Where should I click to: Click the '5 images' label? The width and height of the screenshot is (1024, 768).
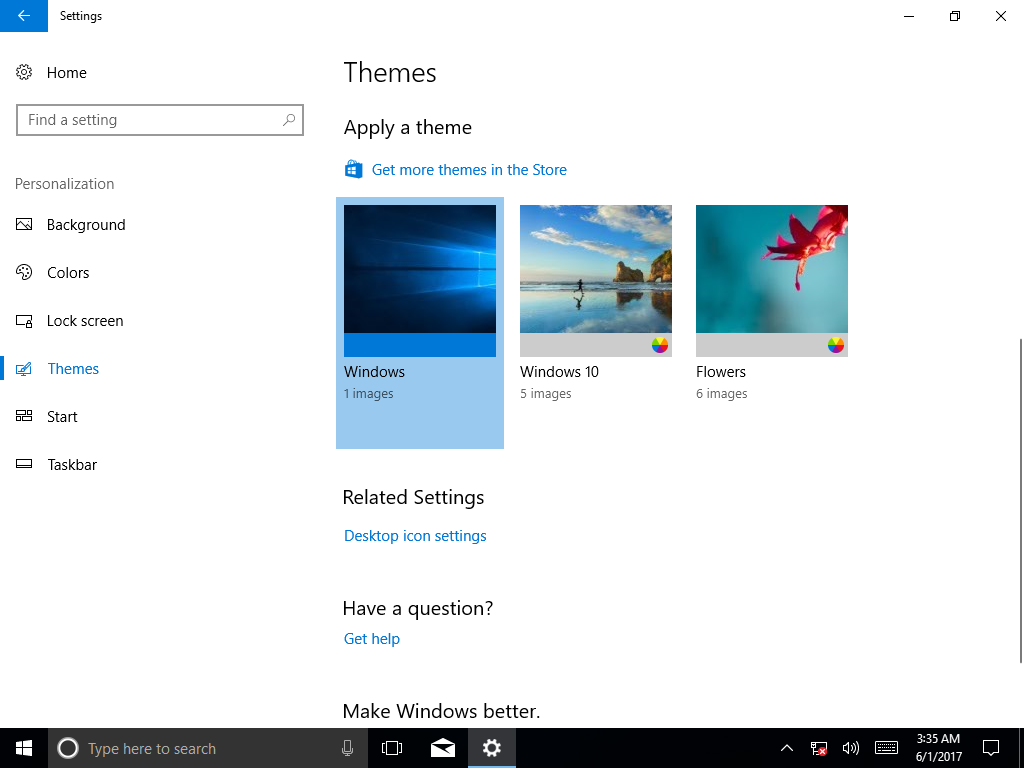pyautogui.click(x=545, y=393)
